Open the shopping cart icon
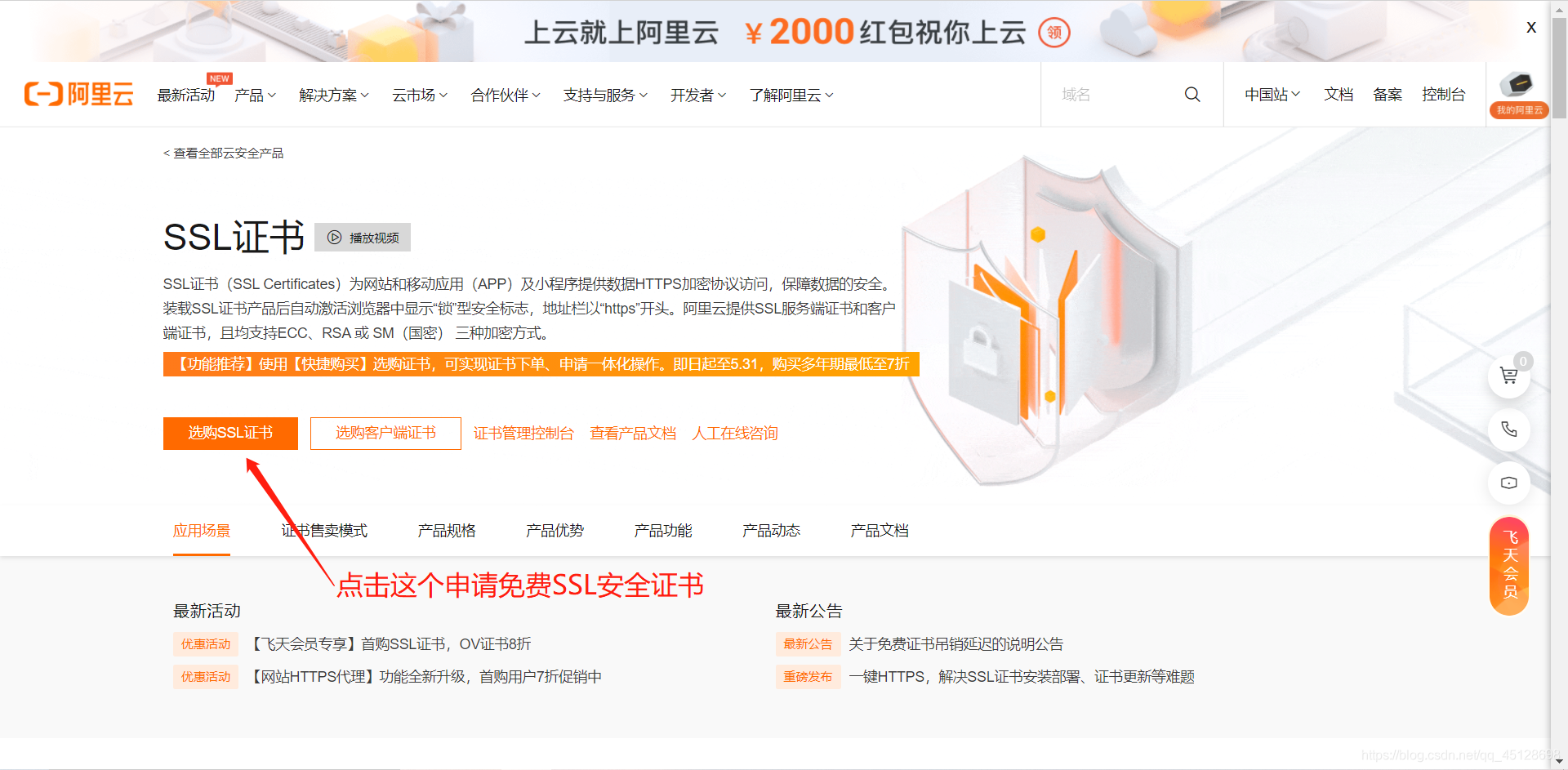The height and width of the screenshot is (770, 1568). pyautogui.click(x=1508, y=376)
